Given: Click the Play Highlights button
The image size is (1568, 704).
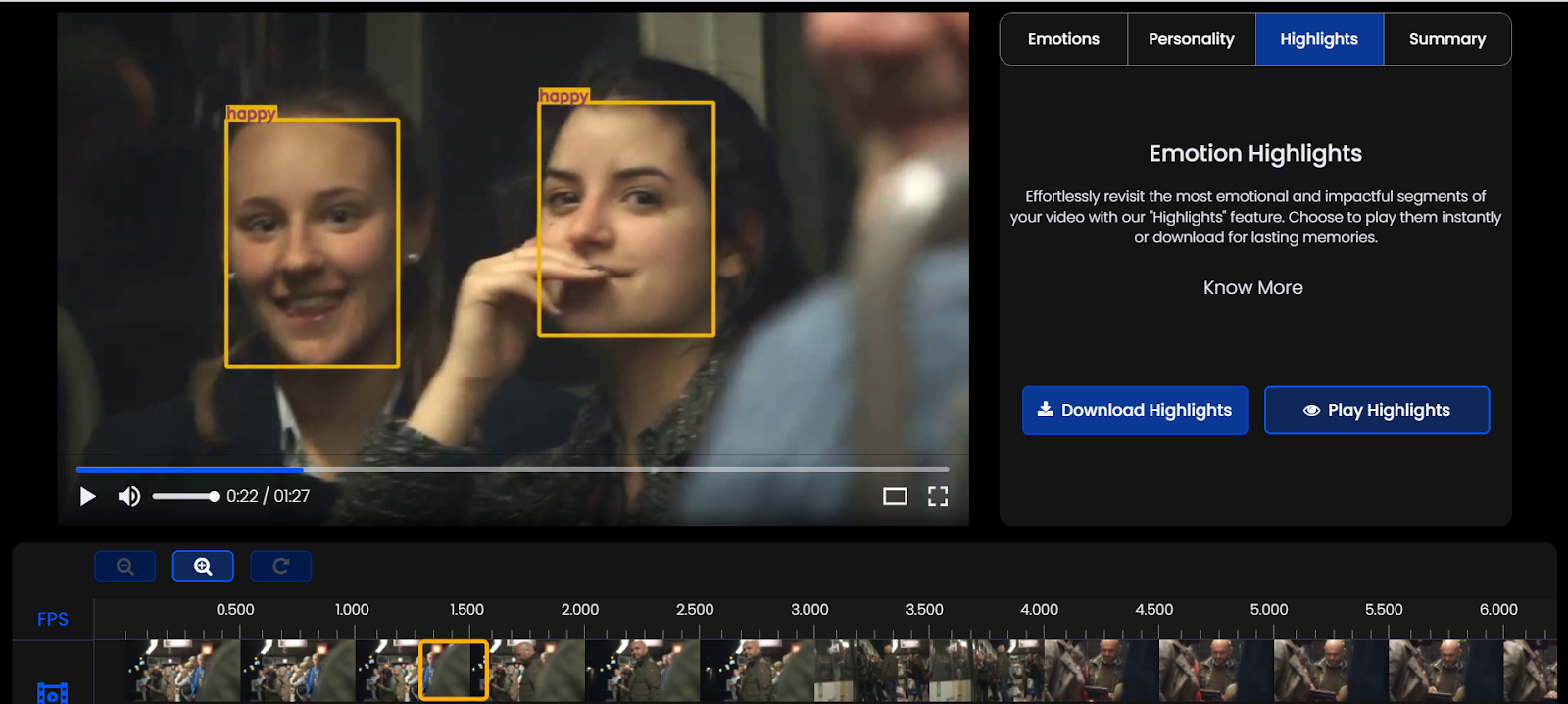Looking at the screenshot, I should 1377,410.
